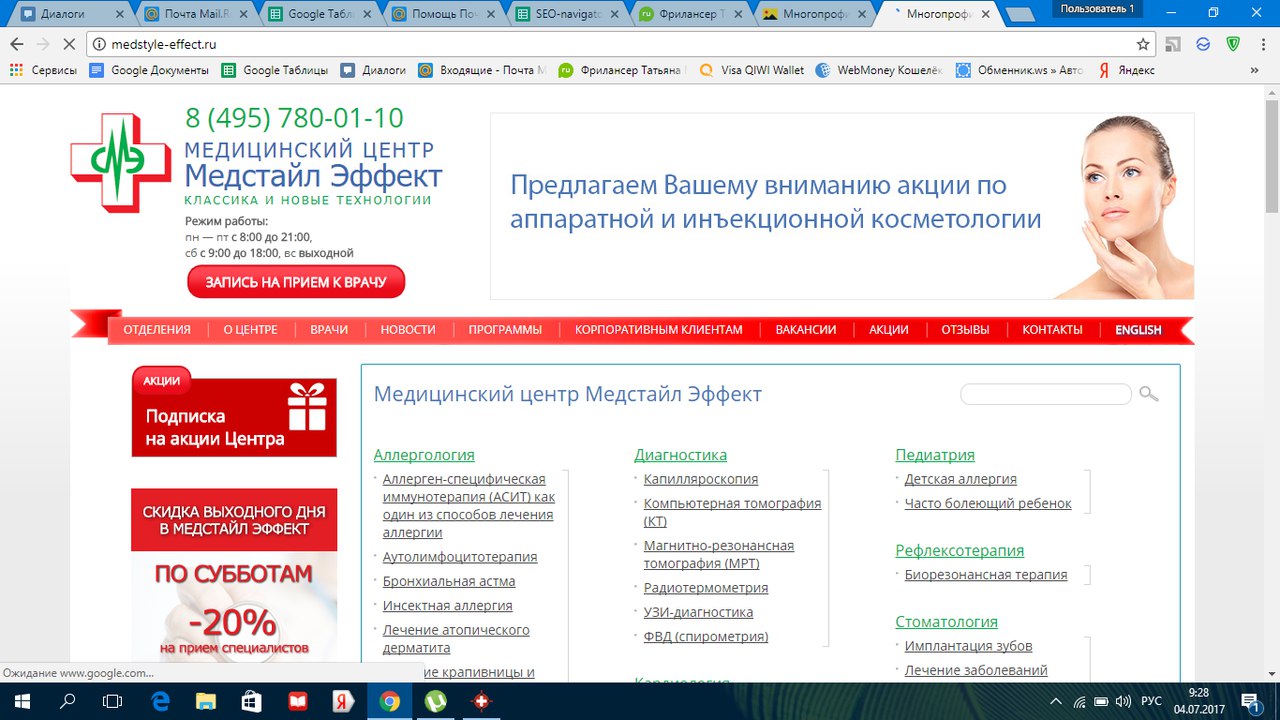Open the КОНТАКТЫ menu item
This screenshot has height=720, width=1280.
click(x=1052, y=330)
